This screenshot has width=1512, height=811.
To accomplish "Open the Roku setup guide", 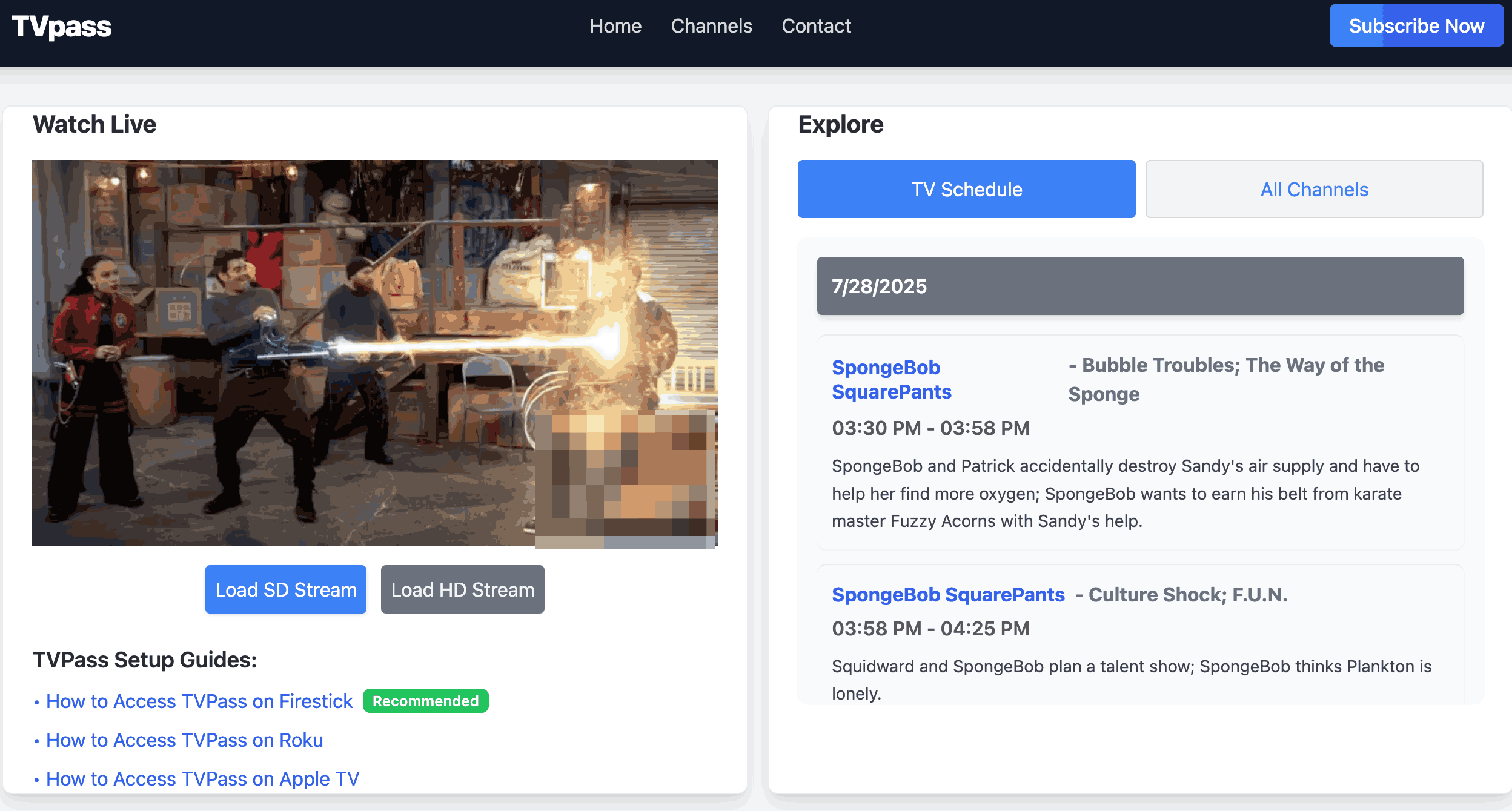I will click(x=185, y=740).
